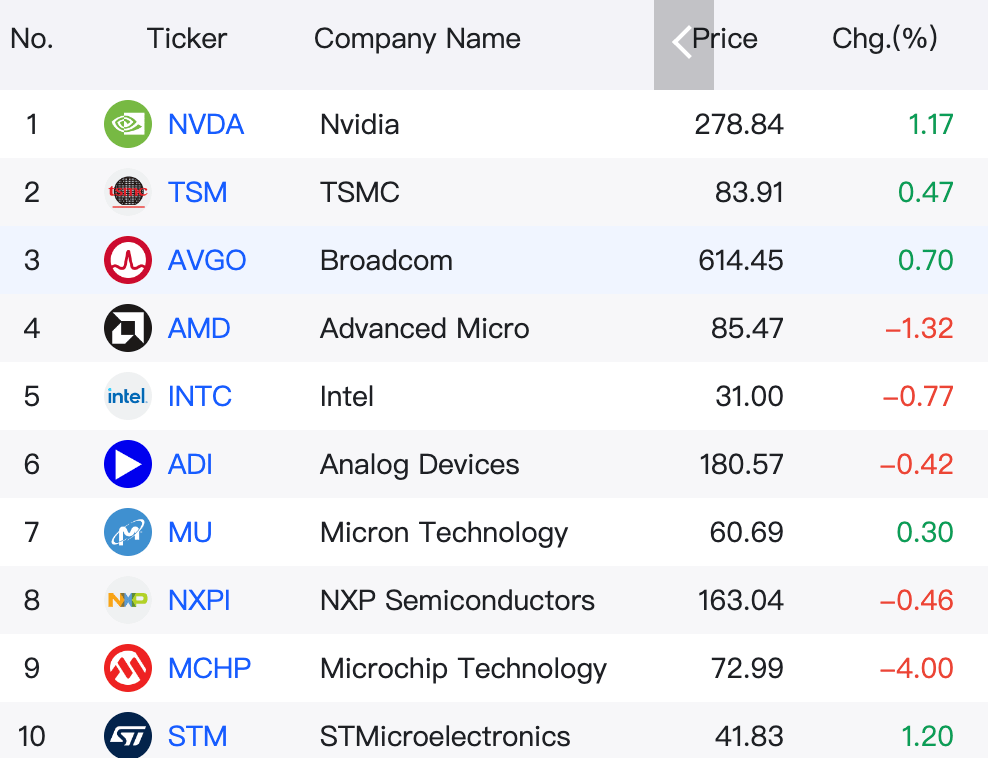988x758 pixels.
Task: Sort by the Ticker column header
Action: [x=187, y=39]
